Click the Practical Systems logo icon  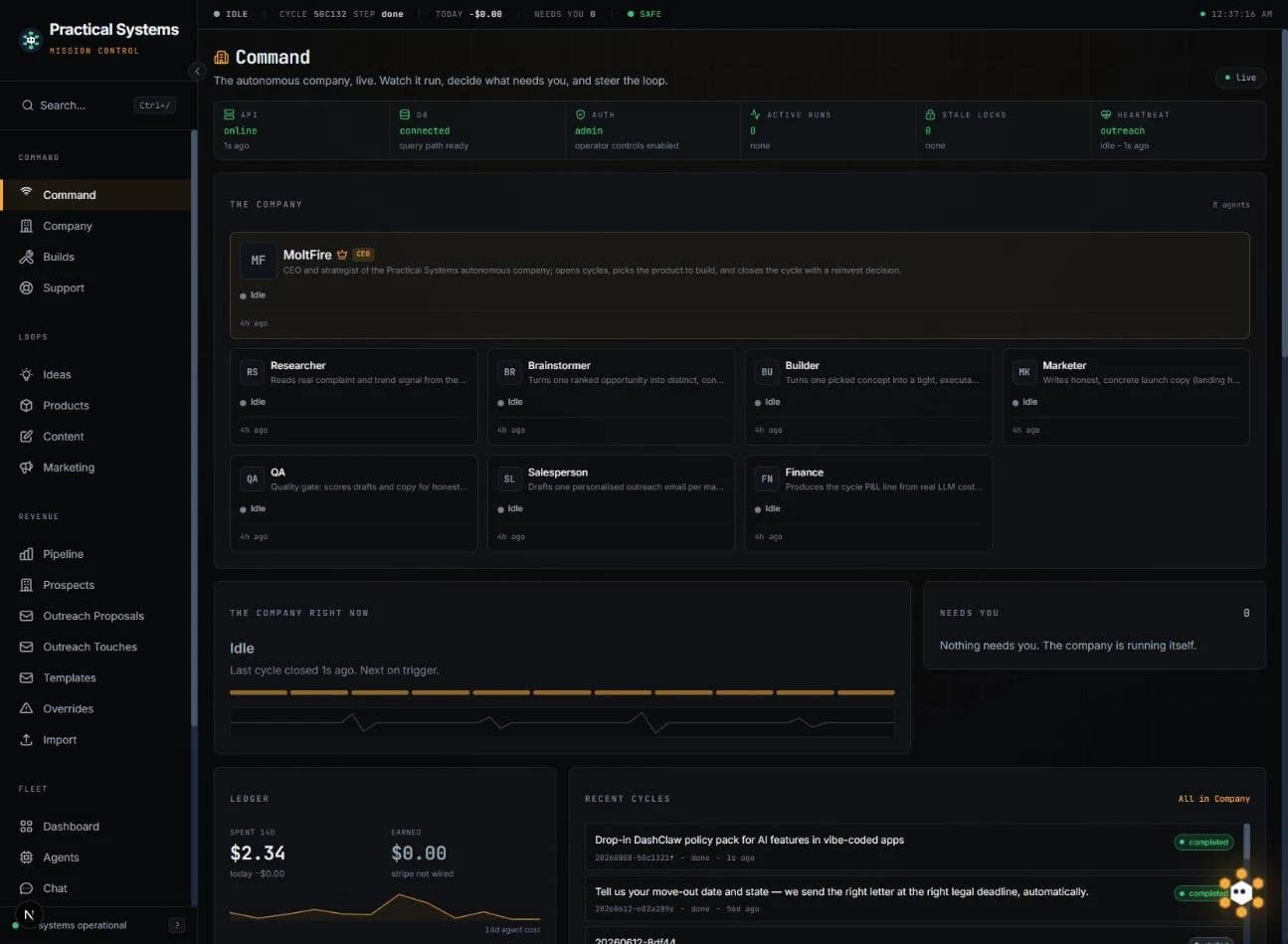click(31, 40)
